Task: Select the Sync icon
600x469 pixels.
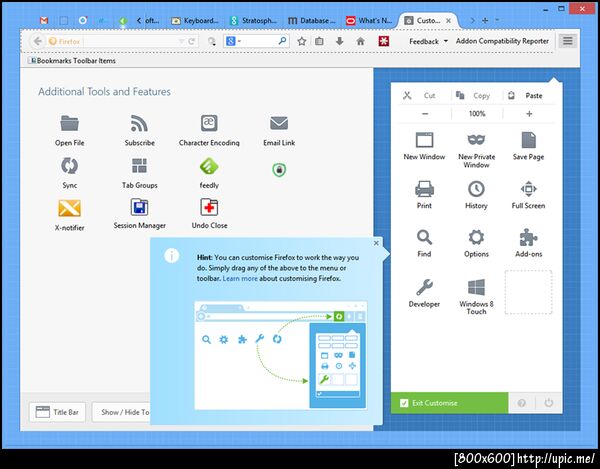Action: (x=69, y=166)
